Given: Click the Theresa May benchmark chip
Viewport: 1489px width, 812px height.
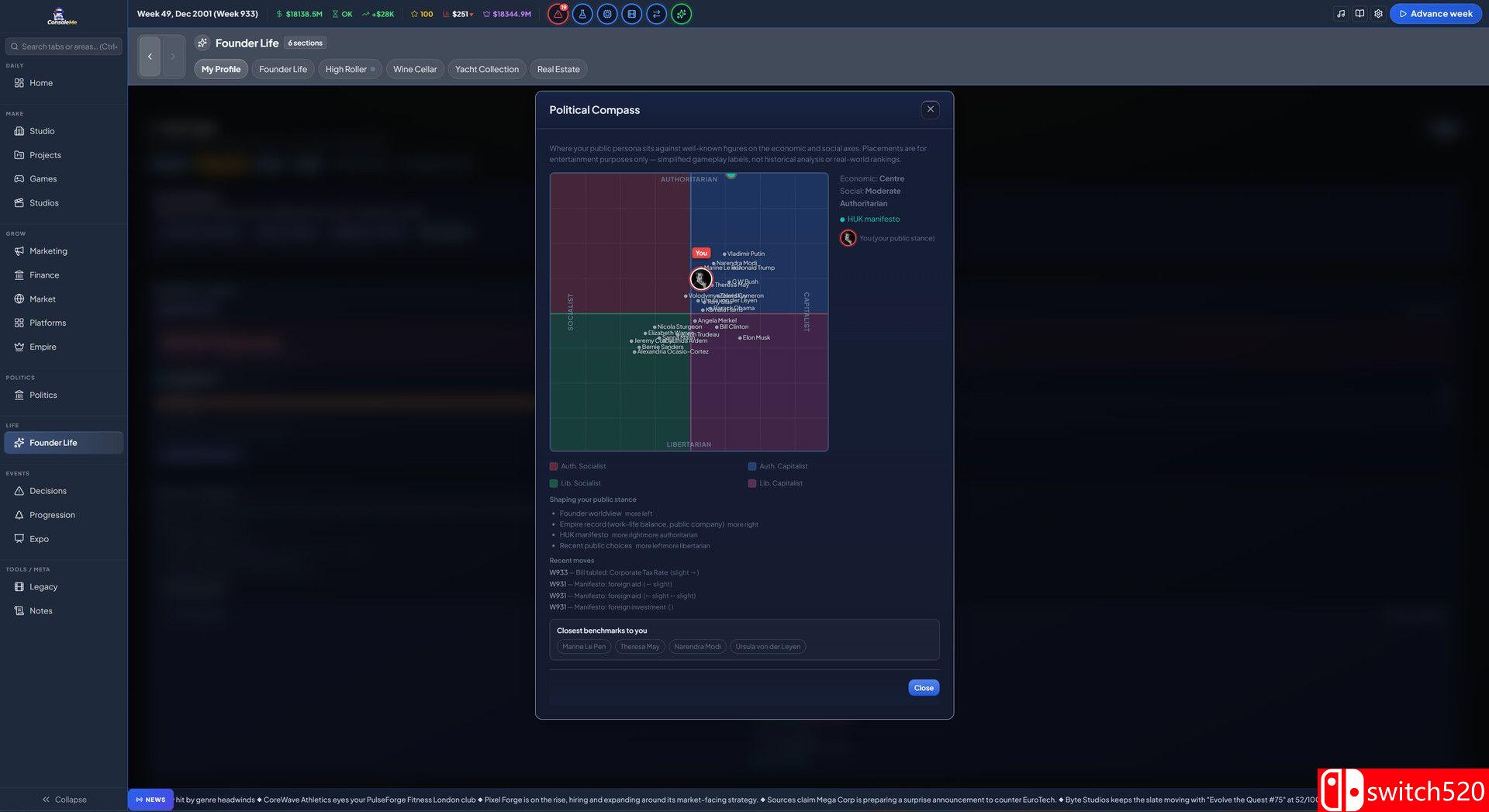Looking at the screenshot, I should (640, 647).
